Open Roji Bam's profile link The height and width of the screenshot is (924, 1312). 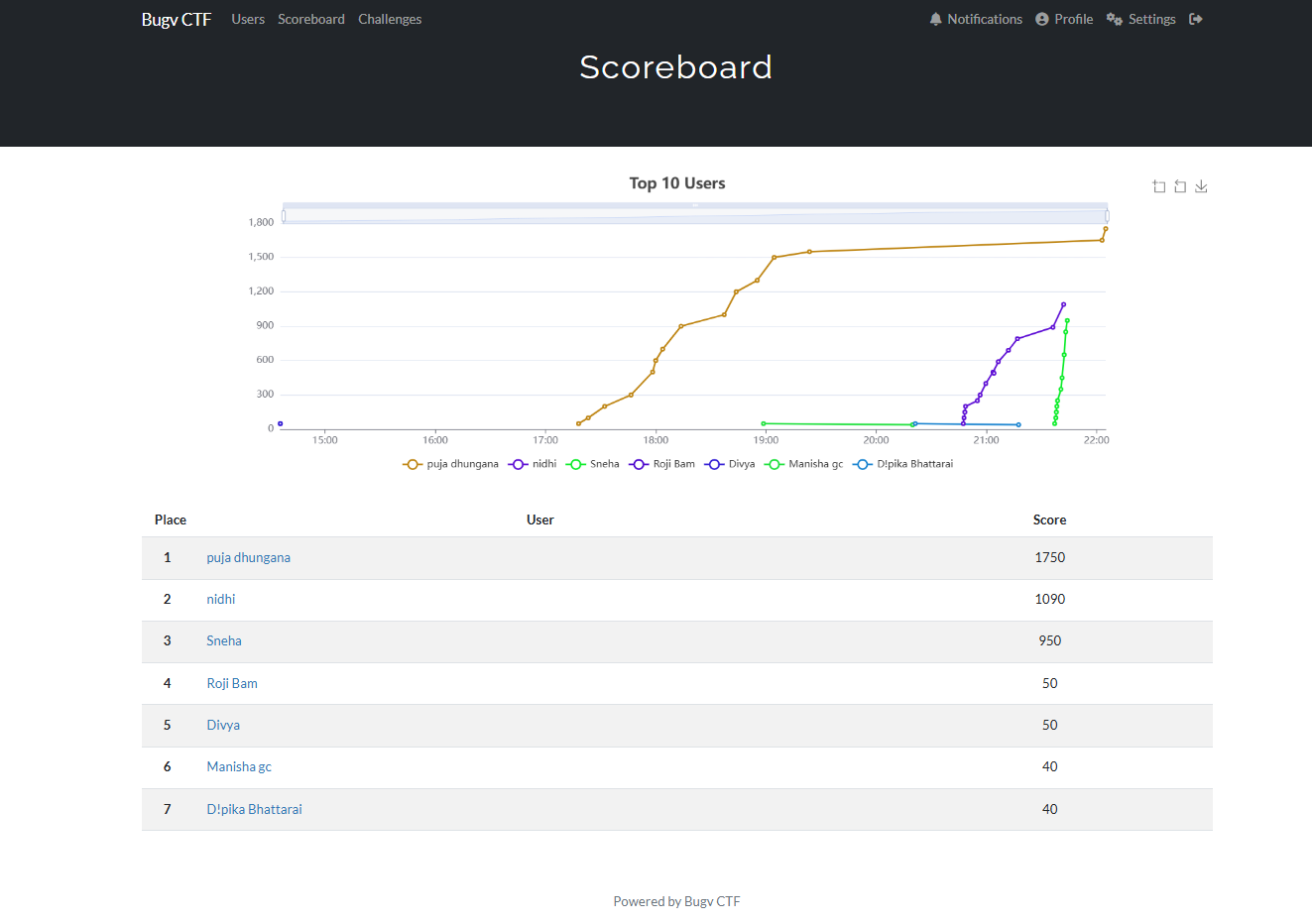coord(232,683)
